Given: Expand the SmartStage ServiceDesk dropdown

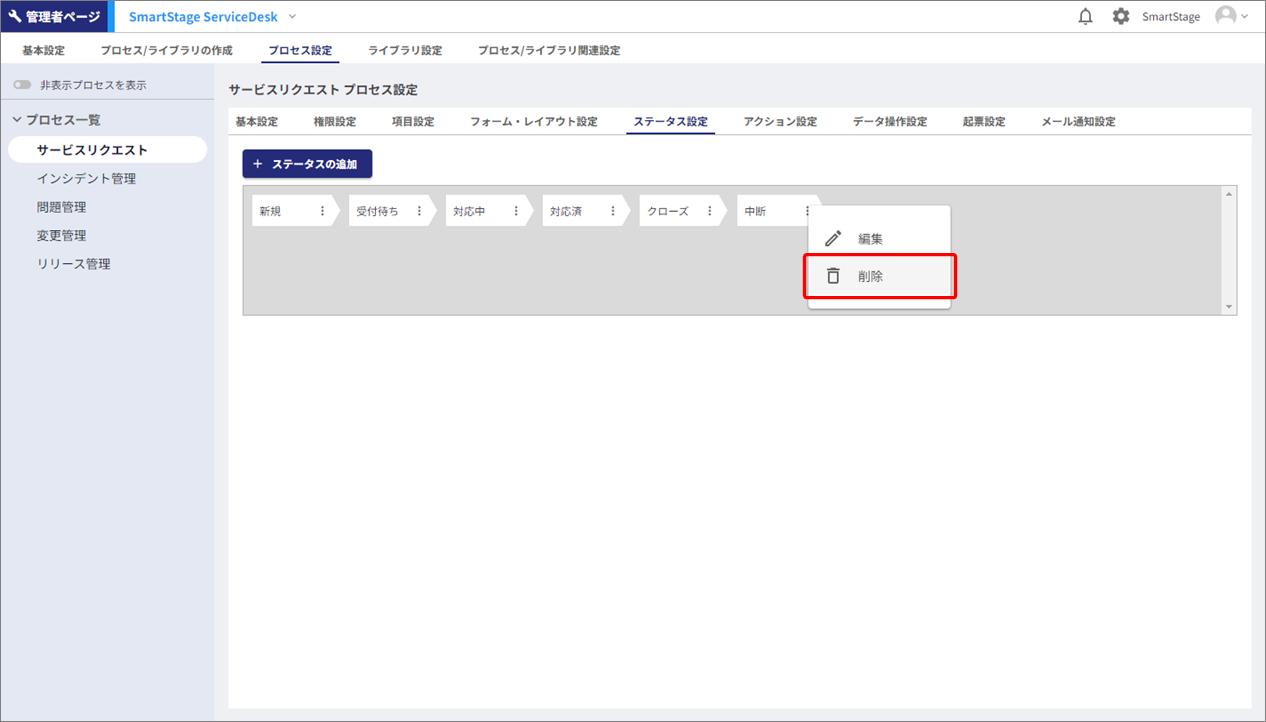Looking at the screenshot, I should click(292, 17).
